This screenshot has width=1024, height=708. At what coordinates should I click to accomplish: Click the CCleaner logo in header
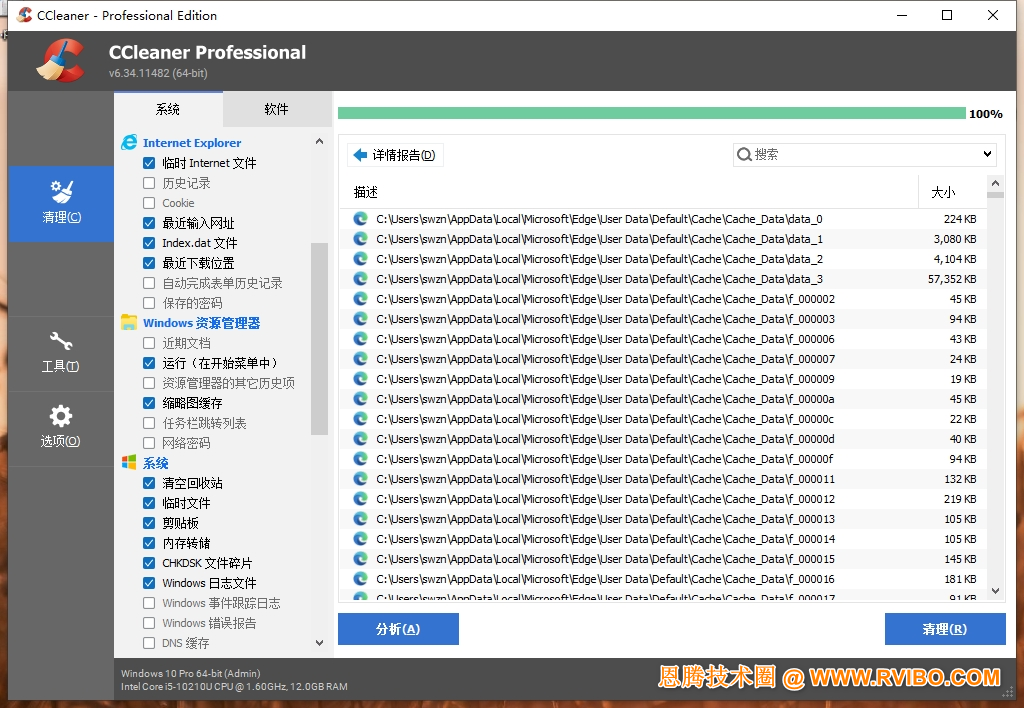[61, 61]
